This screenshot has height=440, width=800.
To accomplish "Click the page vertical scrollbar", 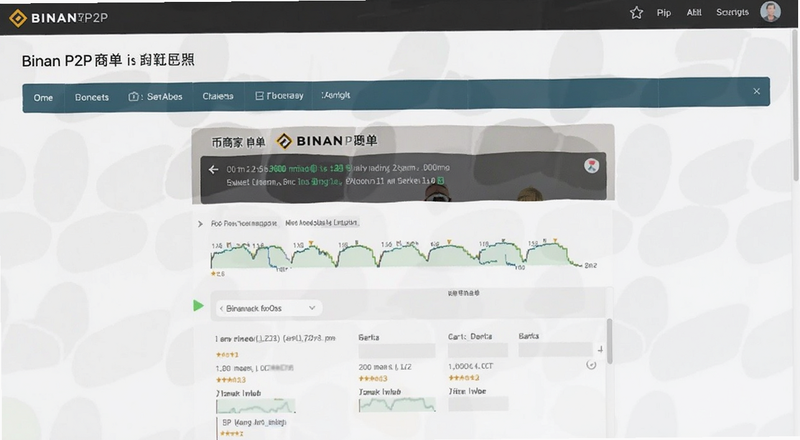I will click(796, 105).
